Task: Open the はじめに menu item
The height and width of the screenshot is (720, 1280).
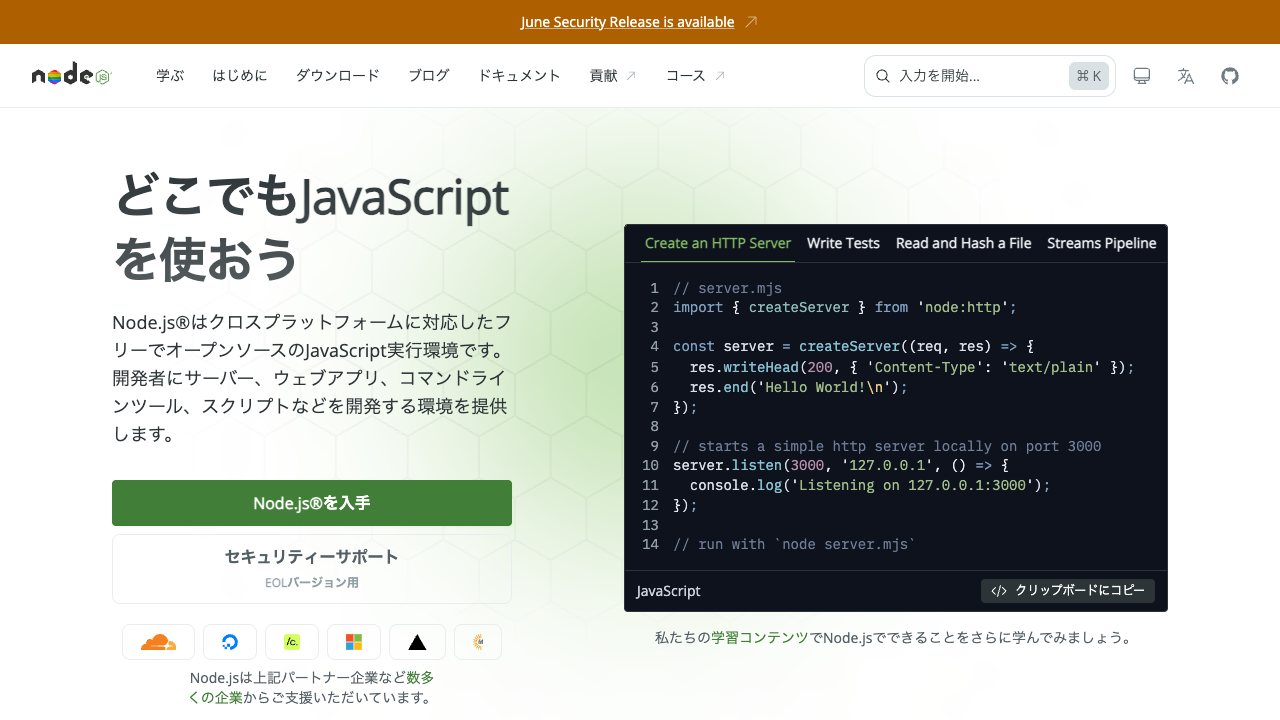Action: [x=240, y=76]
